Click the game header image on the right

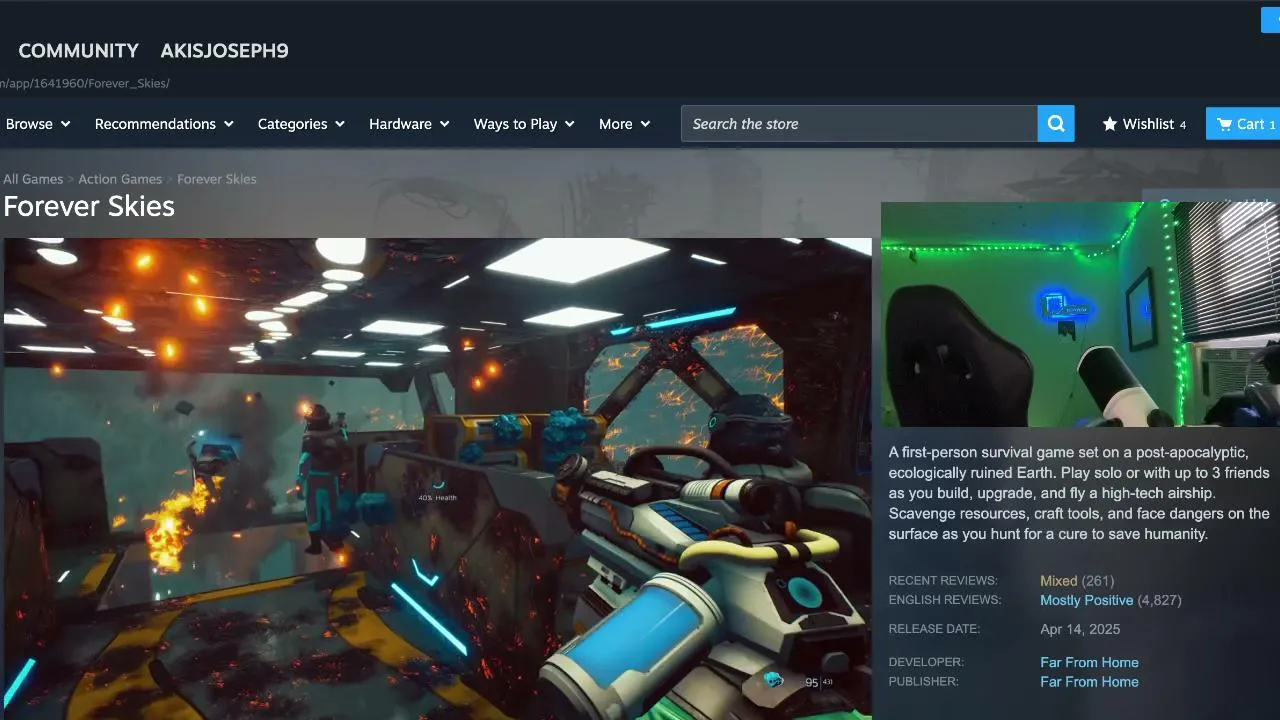click(1080, 315)
